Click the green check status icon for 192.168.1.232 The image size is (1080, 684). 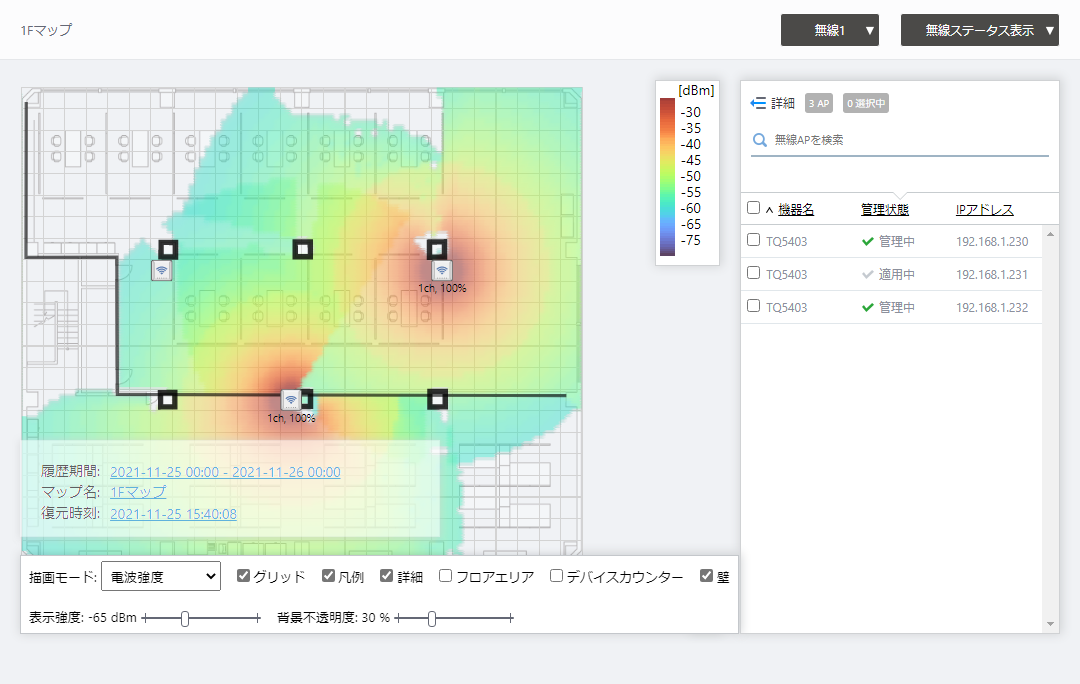(x=867, y=307)
